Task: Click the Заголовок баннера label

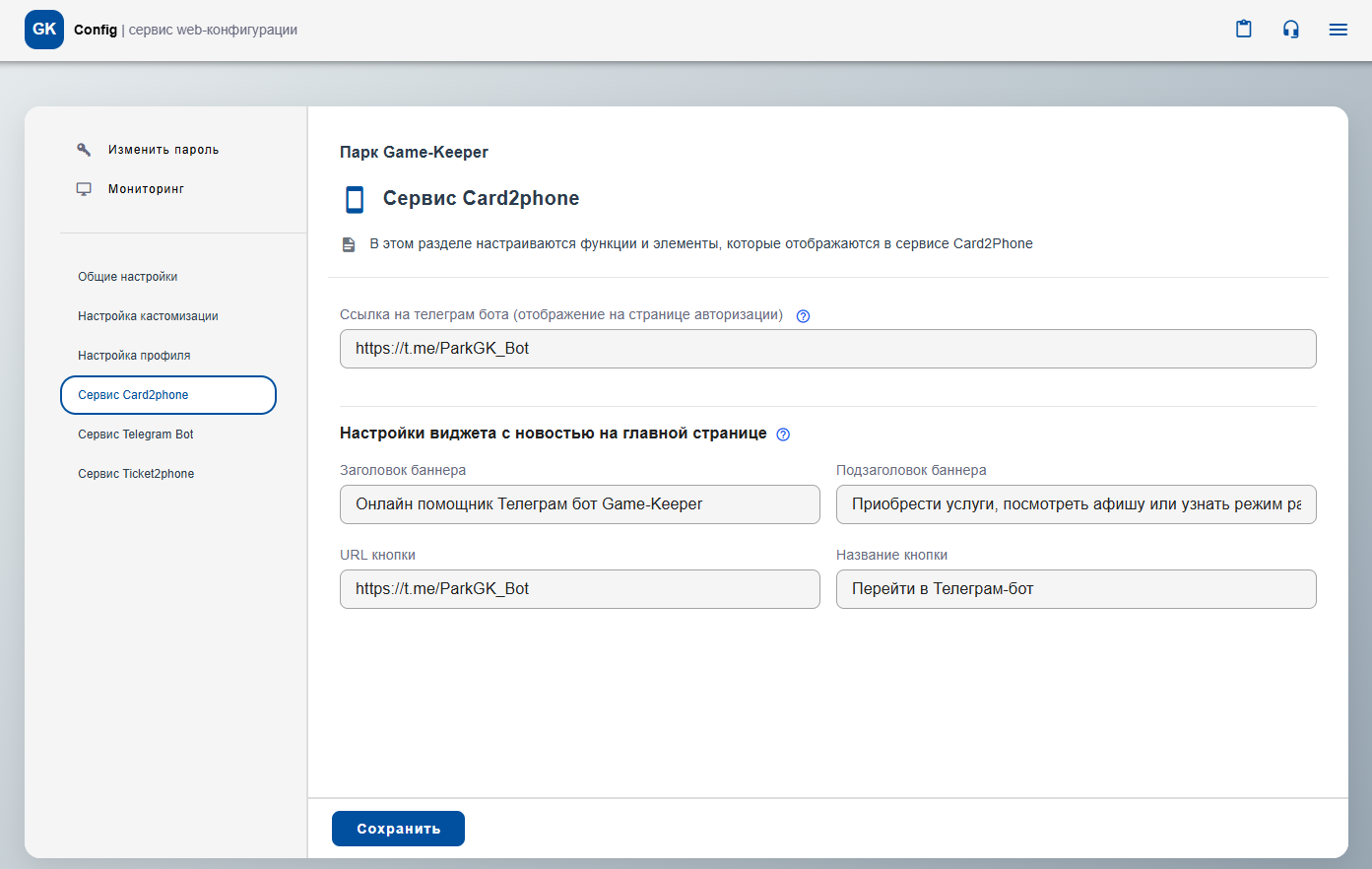Action: pos(403,470)
